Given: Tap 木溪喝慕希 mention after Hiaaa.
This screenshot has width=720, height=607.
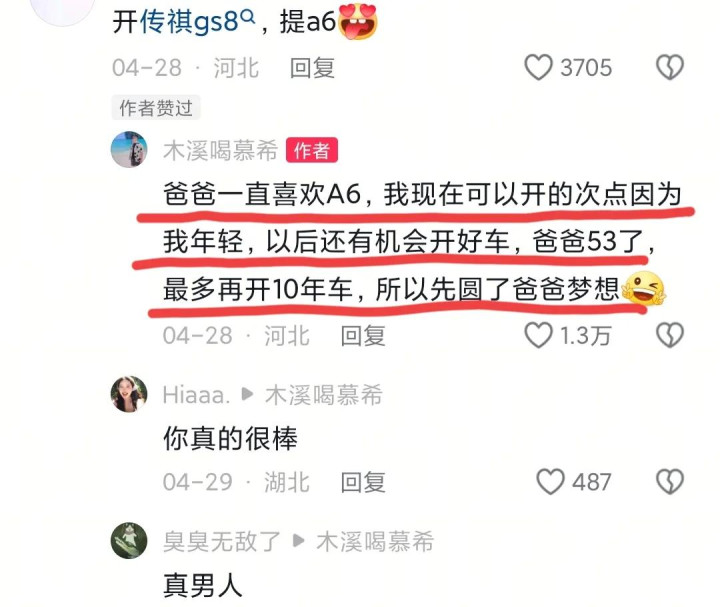Looking at the screenshot, I should click(x=324, y=395).
